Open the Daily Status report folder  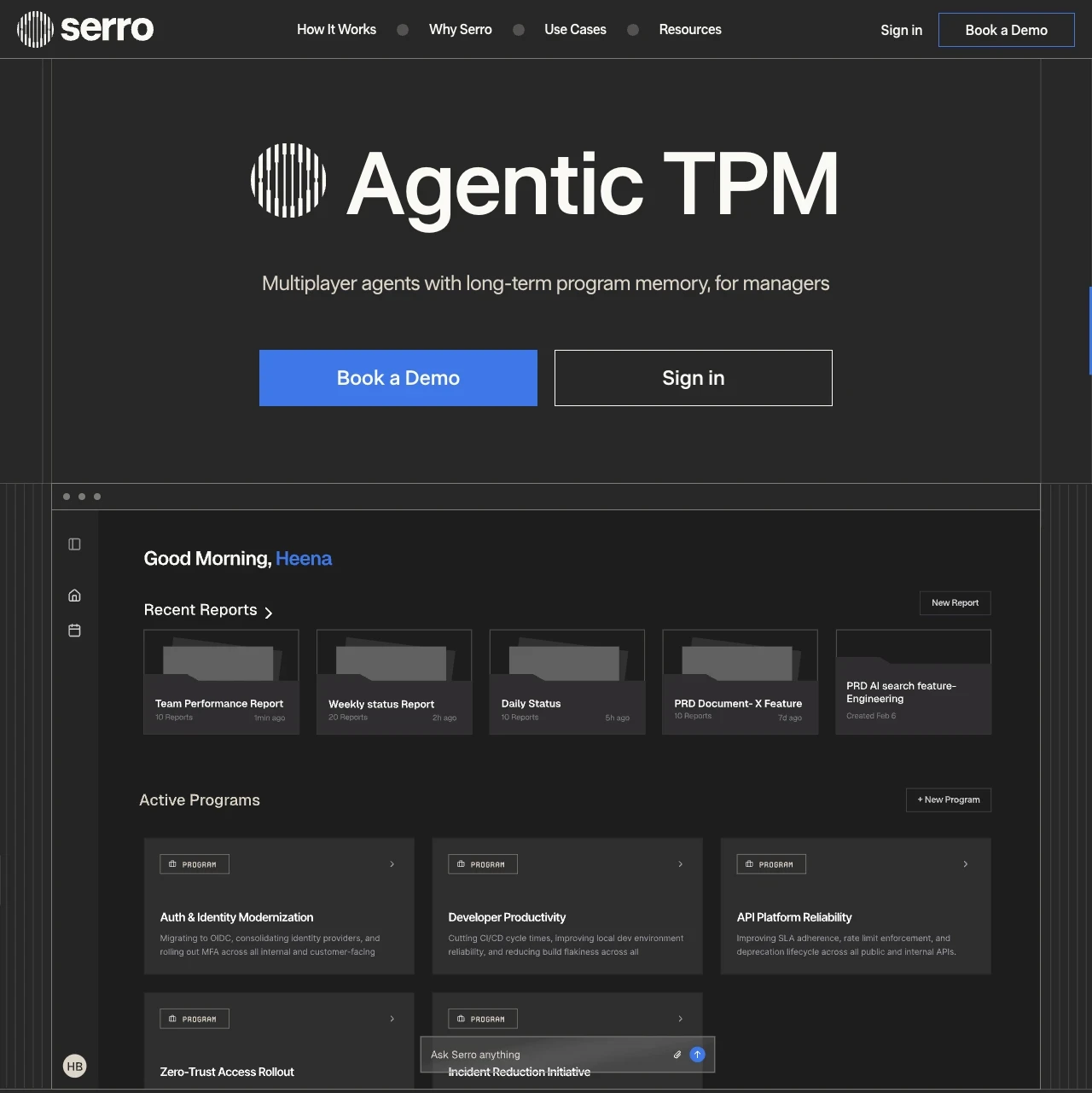[x=567, y=682]
